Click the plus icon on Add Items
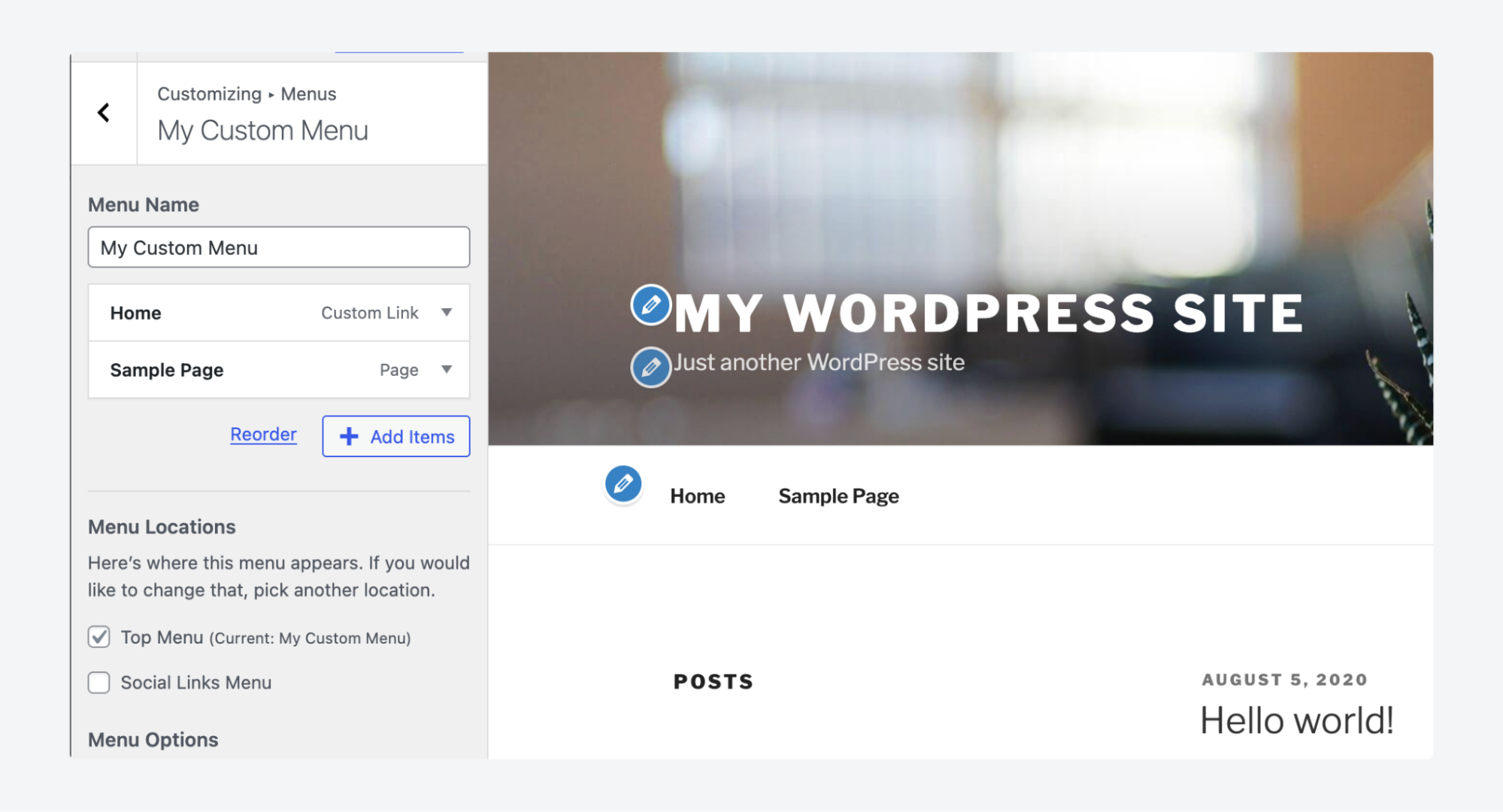 click(x=348, y=436)
